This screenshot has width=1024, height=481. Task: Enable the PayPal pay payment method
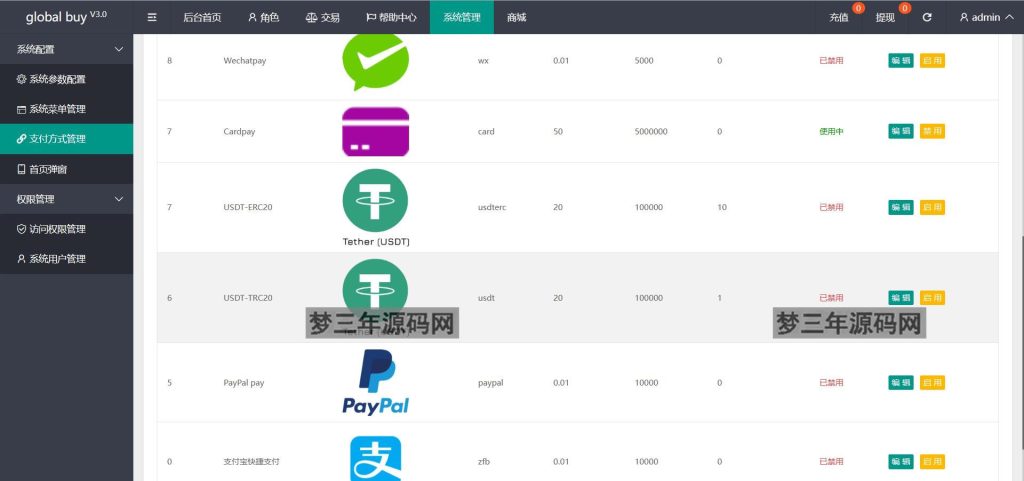pyautogui.click(x=932, y=382)
